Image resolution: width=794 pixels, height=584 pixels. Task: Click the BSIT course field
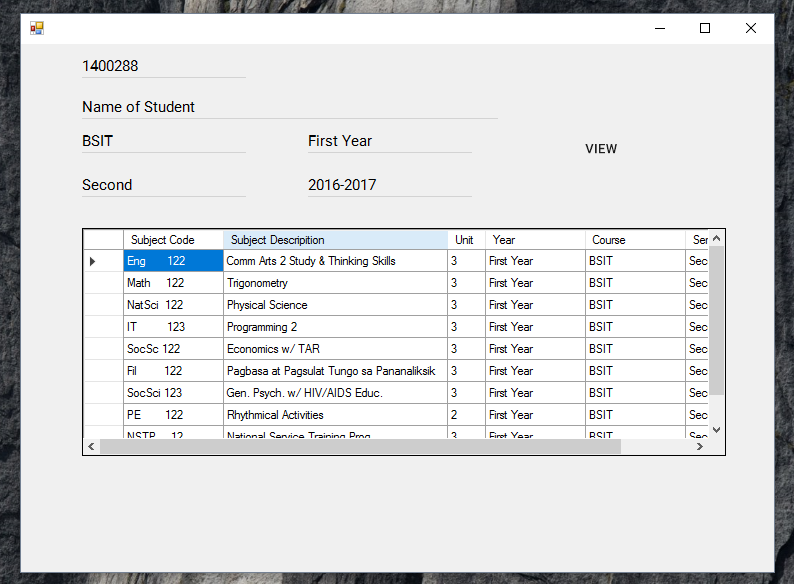[163, 141]
